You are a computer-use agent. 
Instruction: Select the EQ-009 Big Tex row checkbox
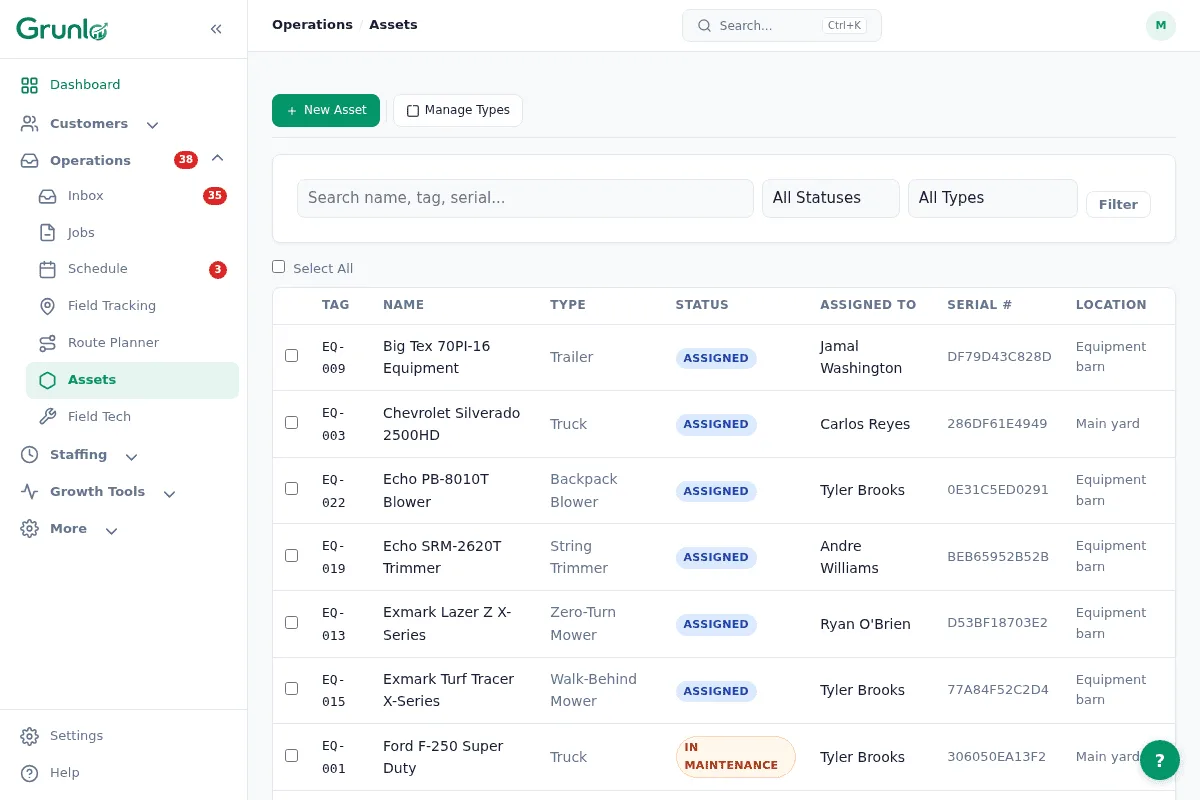tap(292, 356)
